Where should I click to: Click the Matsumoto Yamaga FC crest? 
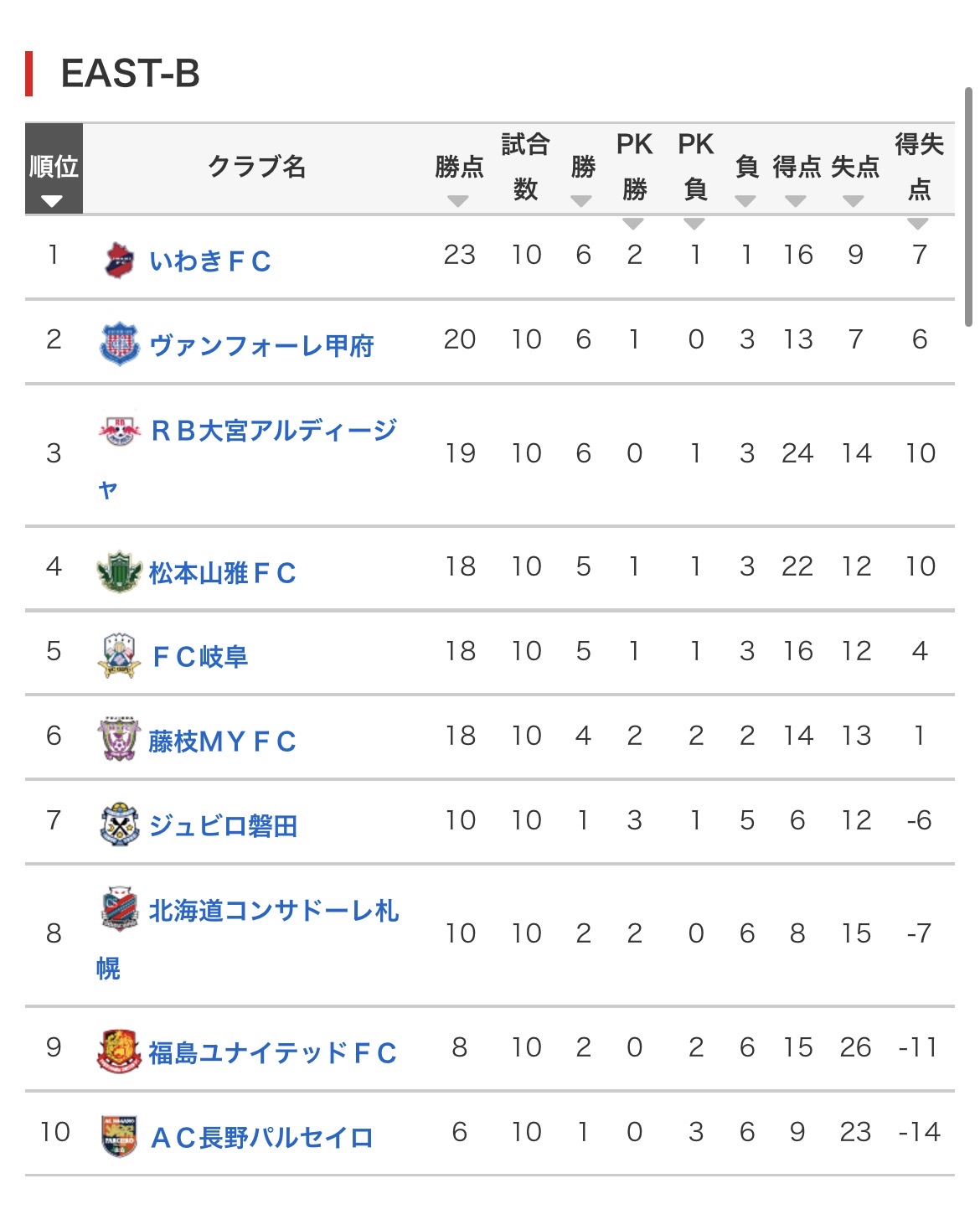click(119, 572)
